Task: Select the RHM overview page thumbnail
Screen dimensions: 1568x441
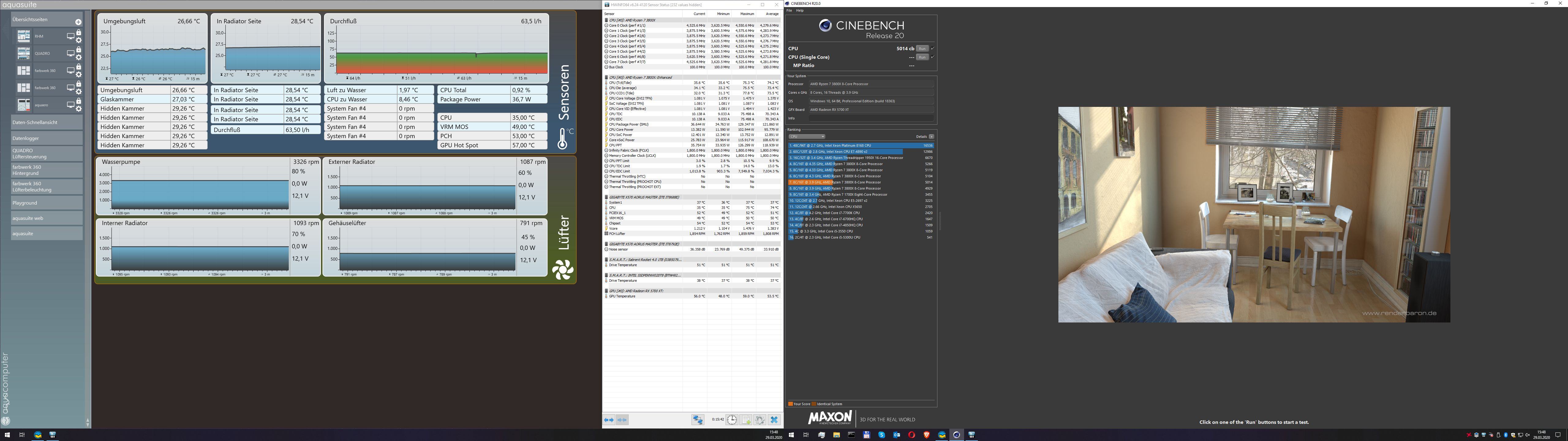Action: [x=24, y=36]
